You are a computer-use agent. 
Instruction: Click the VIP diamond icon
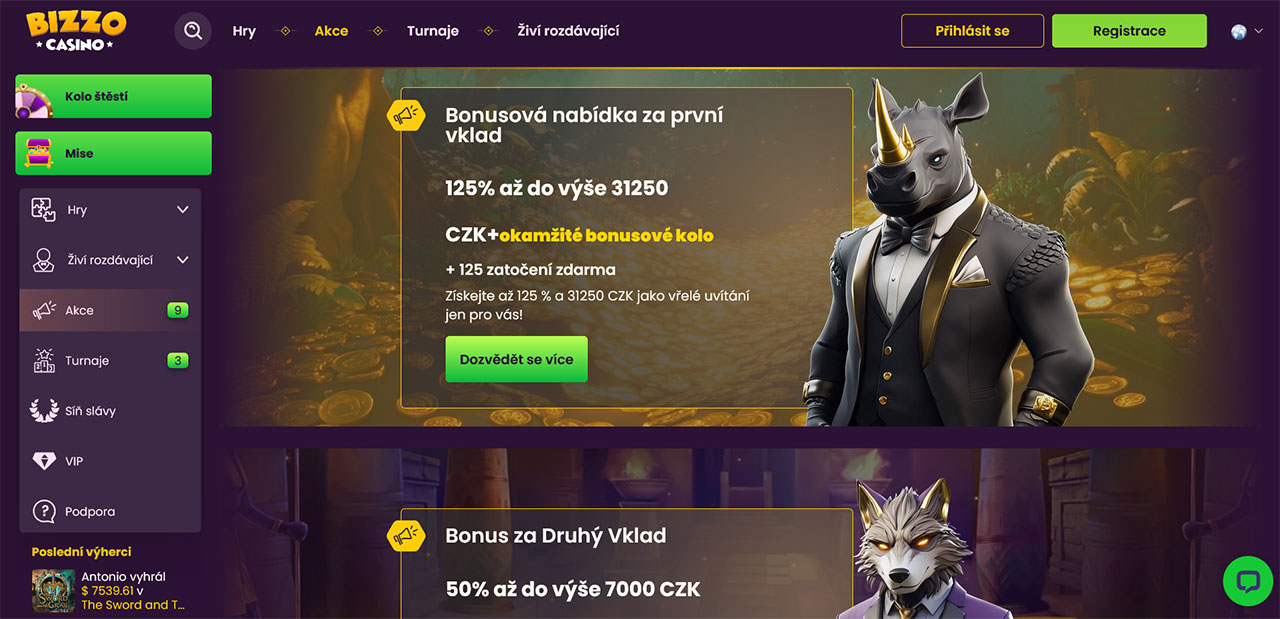(44, 461)
